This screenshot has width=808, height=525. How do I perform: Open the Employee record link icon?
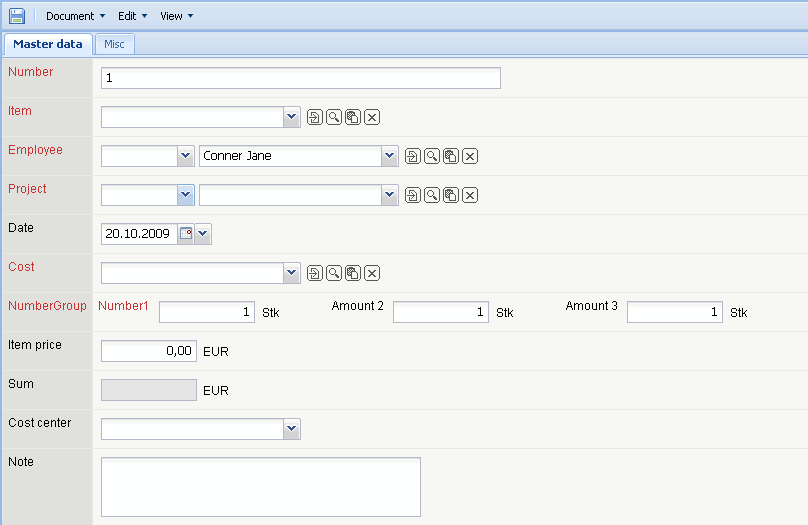[413, 156]
